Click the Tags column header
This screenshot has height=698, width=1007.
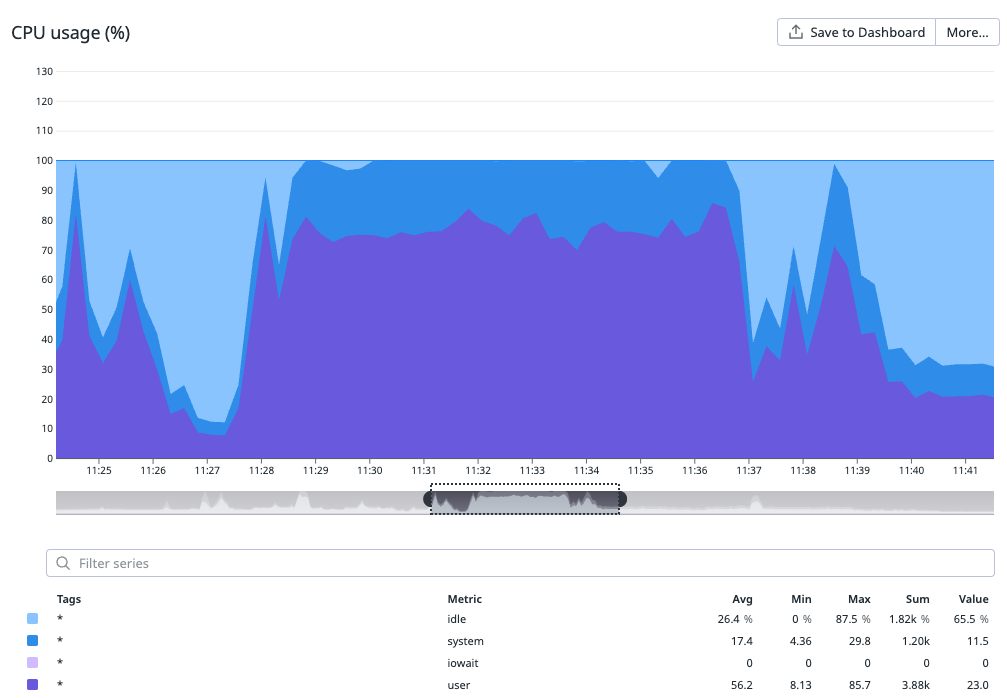[69, 599]
